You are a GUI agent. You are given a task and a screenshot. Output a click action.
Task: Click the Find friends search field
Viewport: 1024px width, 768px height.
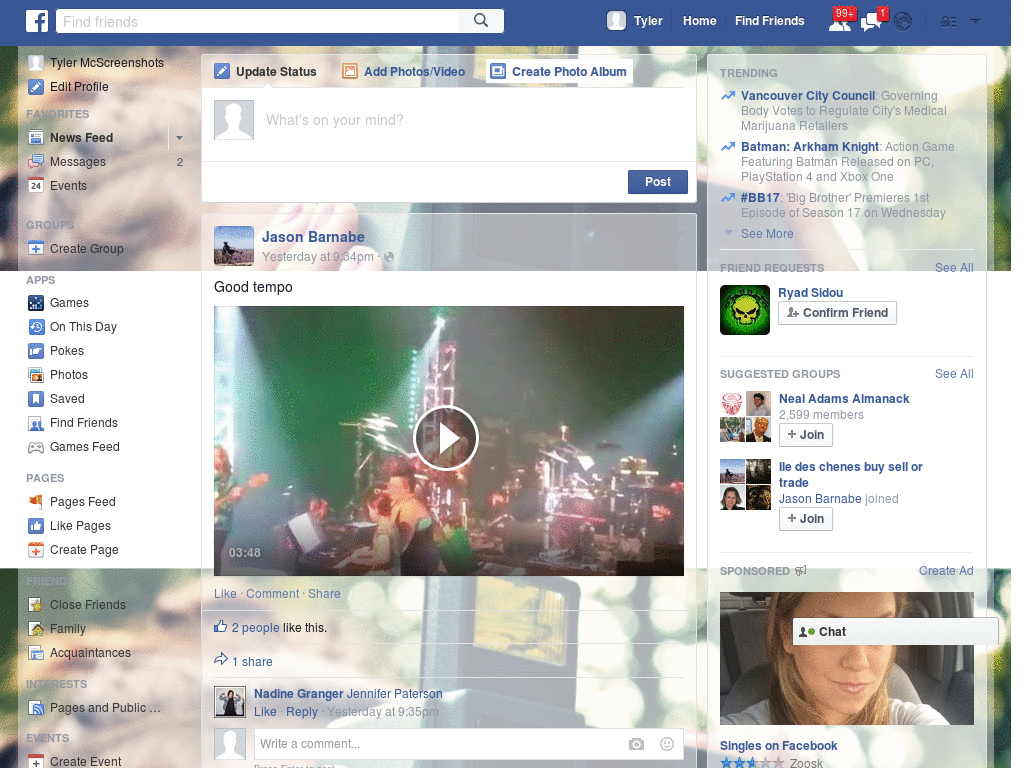click(x=259, y=21)
